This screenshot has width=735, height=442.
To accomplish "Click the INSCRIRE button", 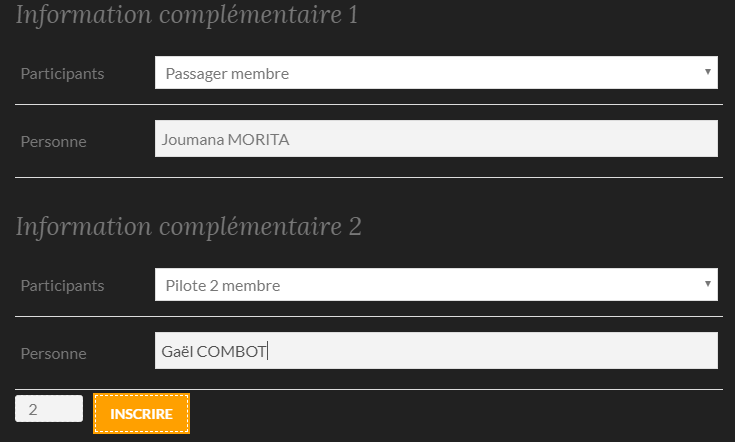I will coord(141,414).
